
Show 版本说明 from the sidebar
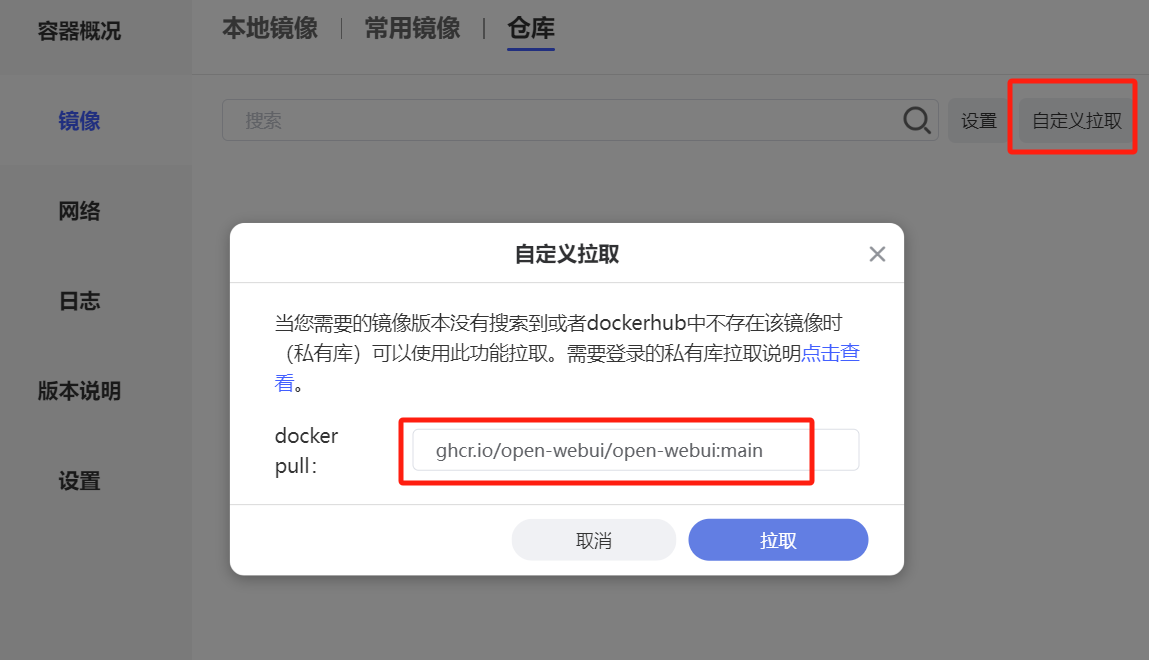click(79, 391)
